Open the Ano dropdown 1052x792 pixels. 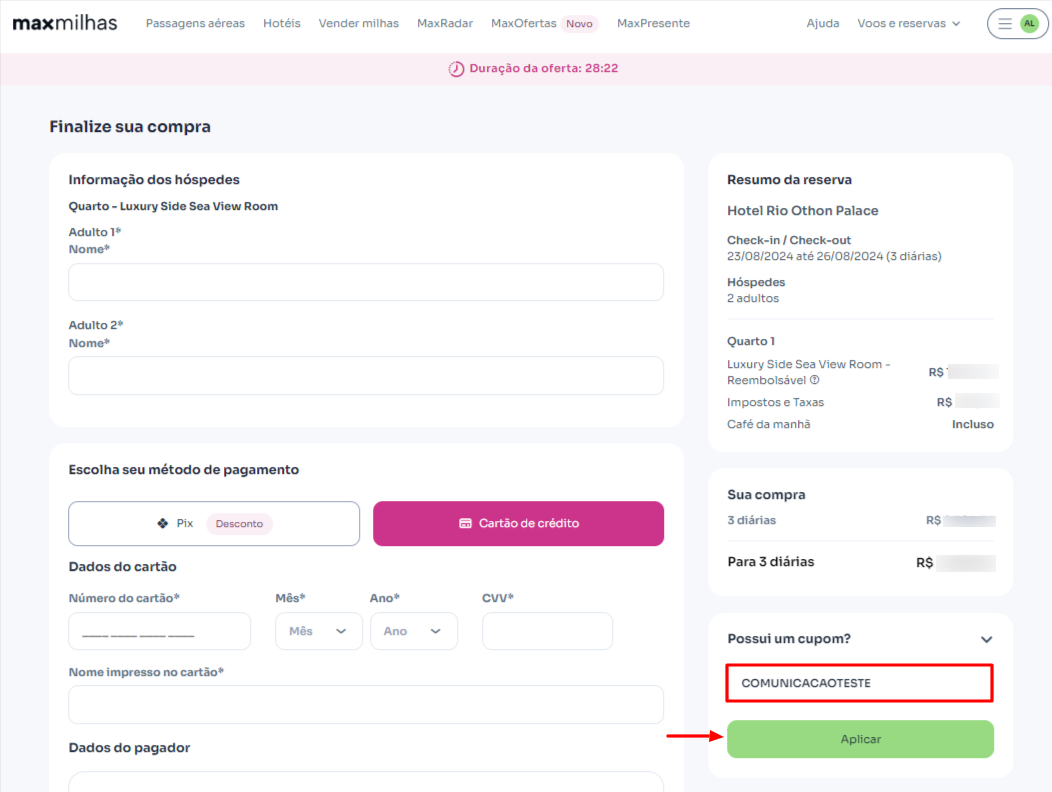click(413, 631)
